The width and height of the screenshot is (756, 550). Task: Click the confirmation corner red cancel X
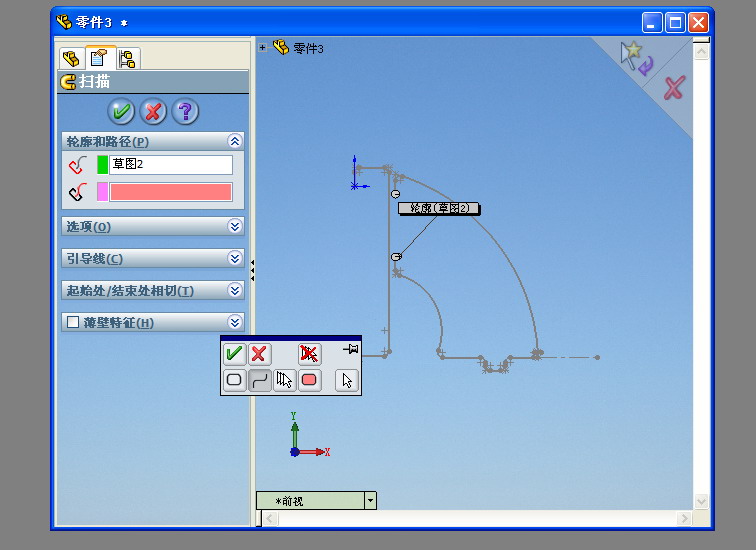(x=674, y=88)
